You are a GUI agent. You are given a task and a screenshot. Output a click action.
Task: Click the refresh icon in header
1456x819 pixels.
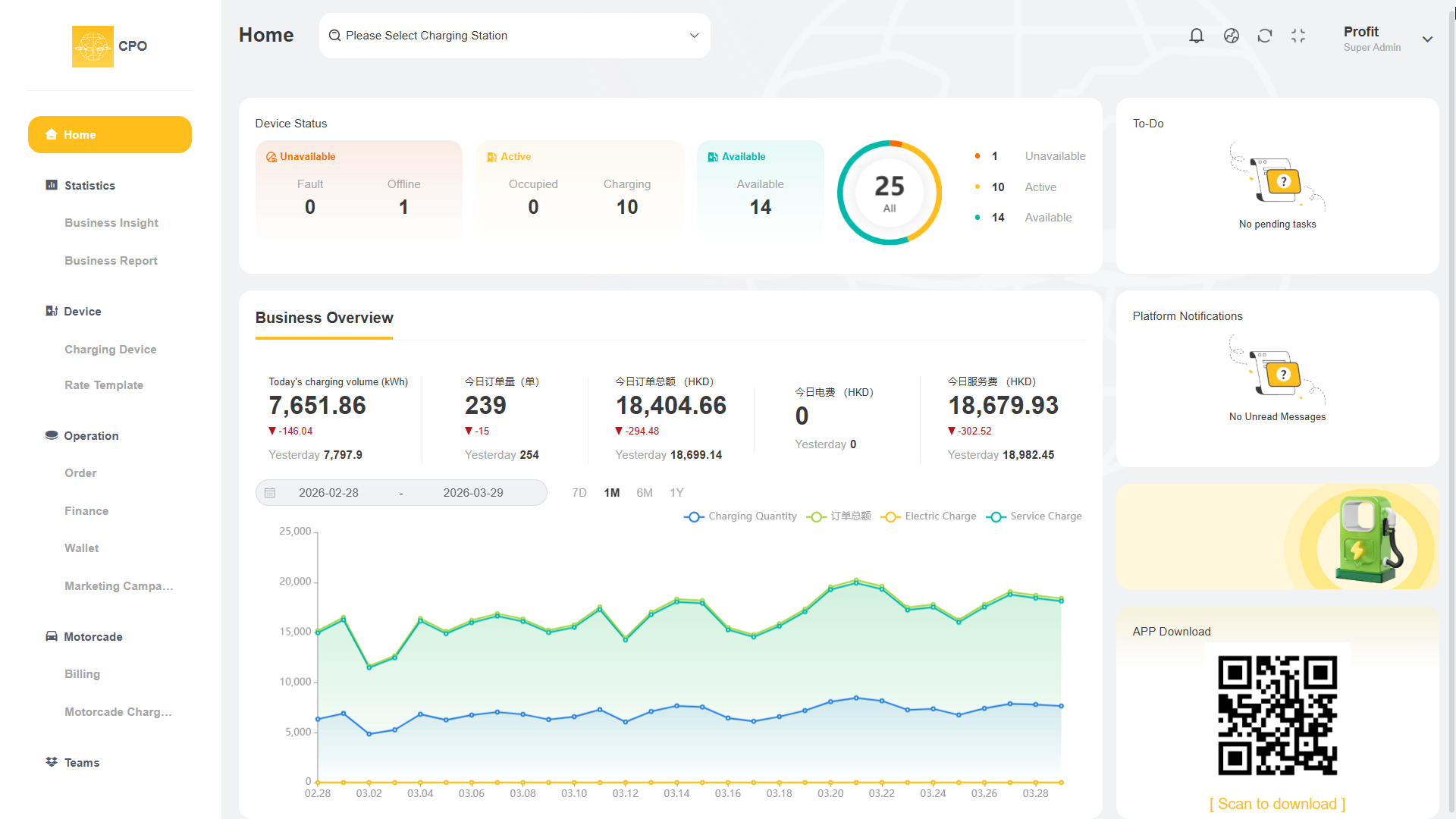[x=1265, y=36]
